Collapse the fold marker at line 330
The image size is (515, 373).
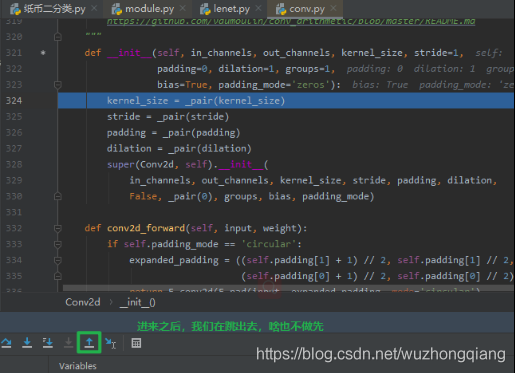tap(58, 196)
